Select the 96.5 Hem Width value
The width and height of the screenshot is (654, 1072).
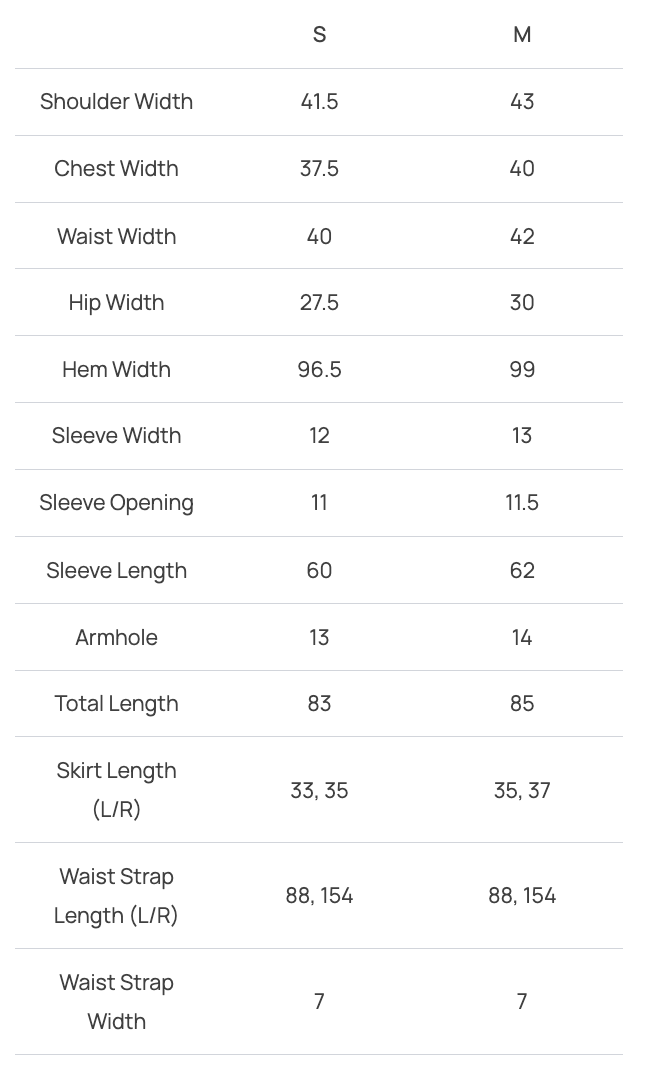pos(319,369)
